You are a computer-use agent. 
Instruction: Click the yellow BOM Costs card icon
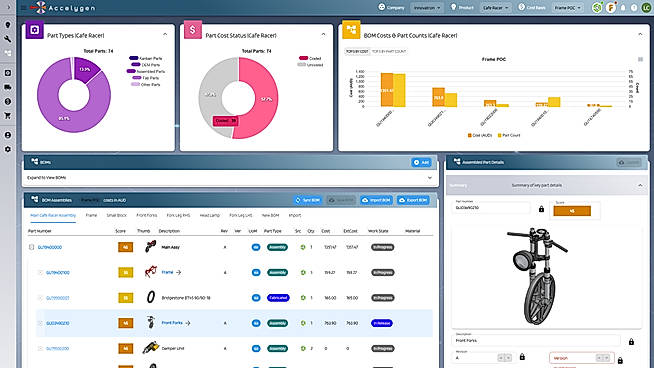click(351, 30)
